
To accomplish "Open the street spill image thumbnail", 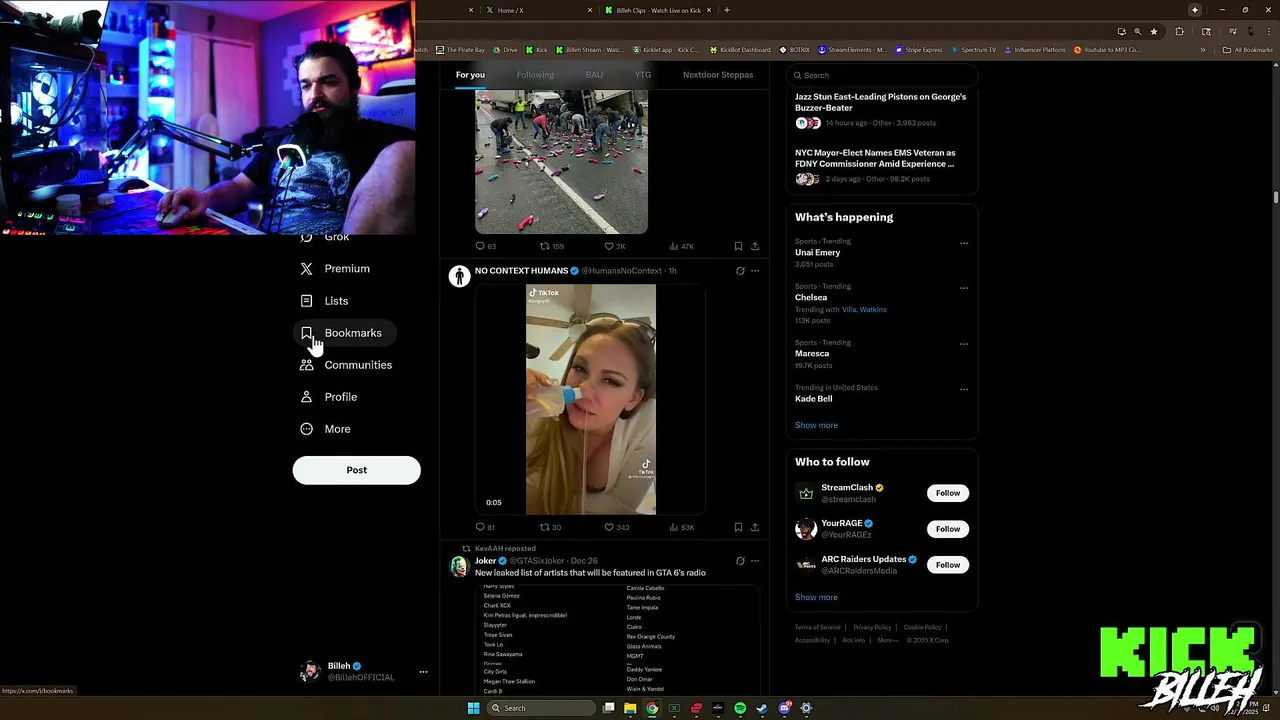I will coord(561,162).
